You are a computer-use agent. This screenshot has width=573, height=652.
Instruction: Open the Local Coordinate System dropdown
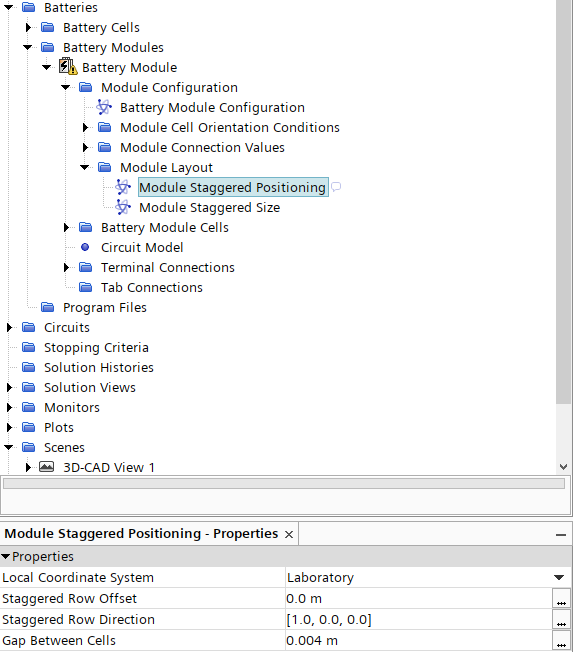coord(559,577)
